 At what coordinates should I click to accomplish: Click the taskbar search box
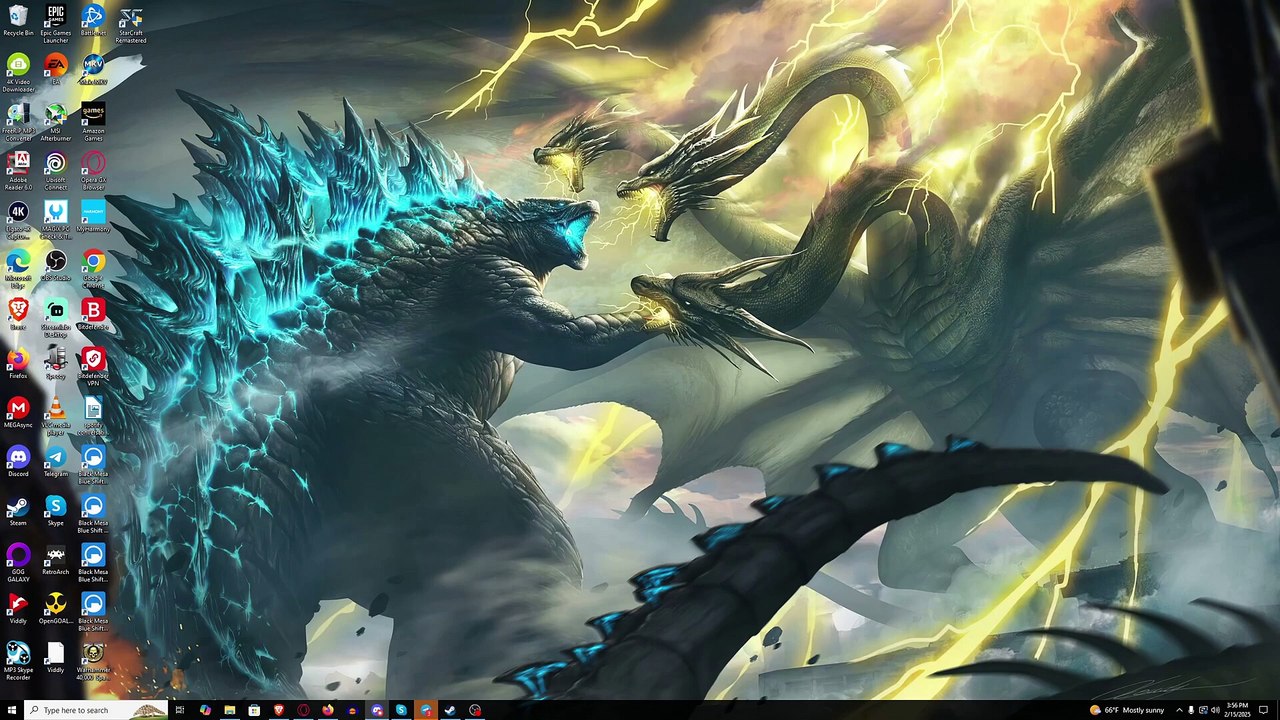tap(96, 710)
